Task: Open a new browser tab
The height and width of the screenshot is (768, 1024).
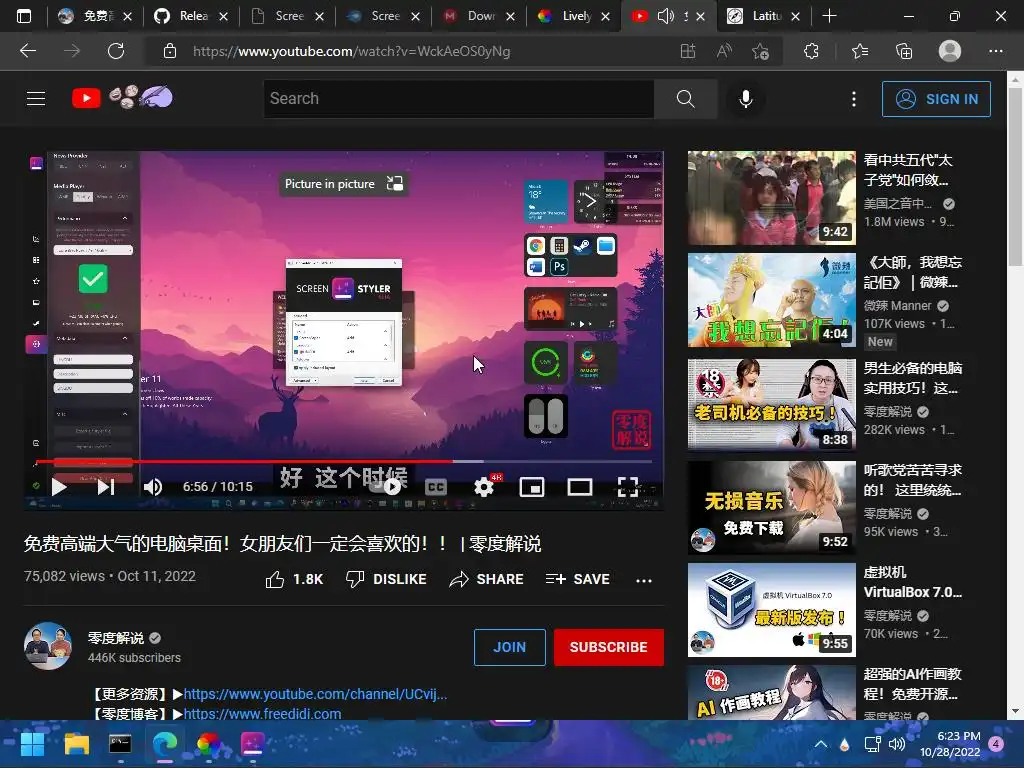Action: pos(829,16)
